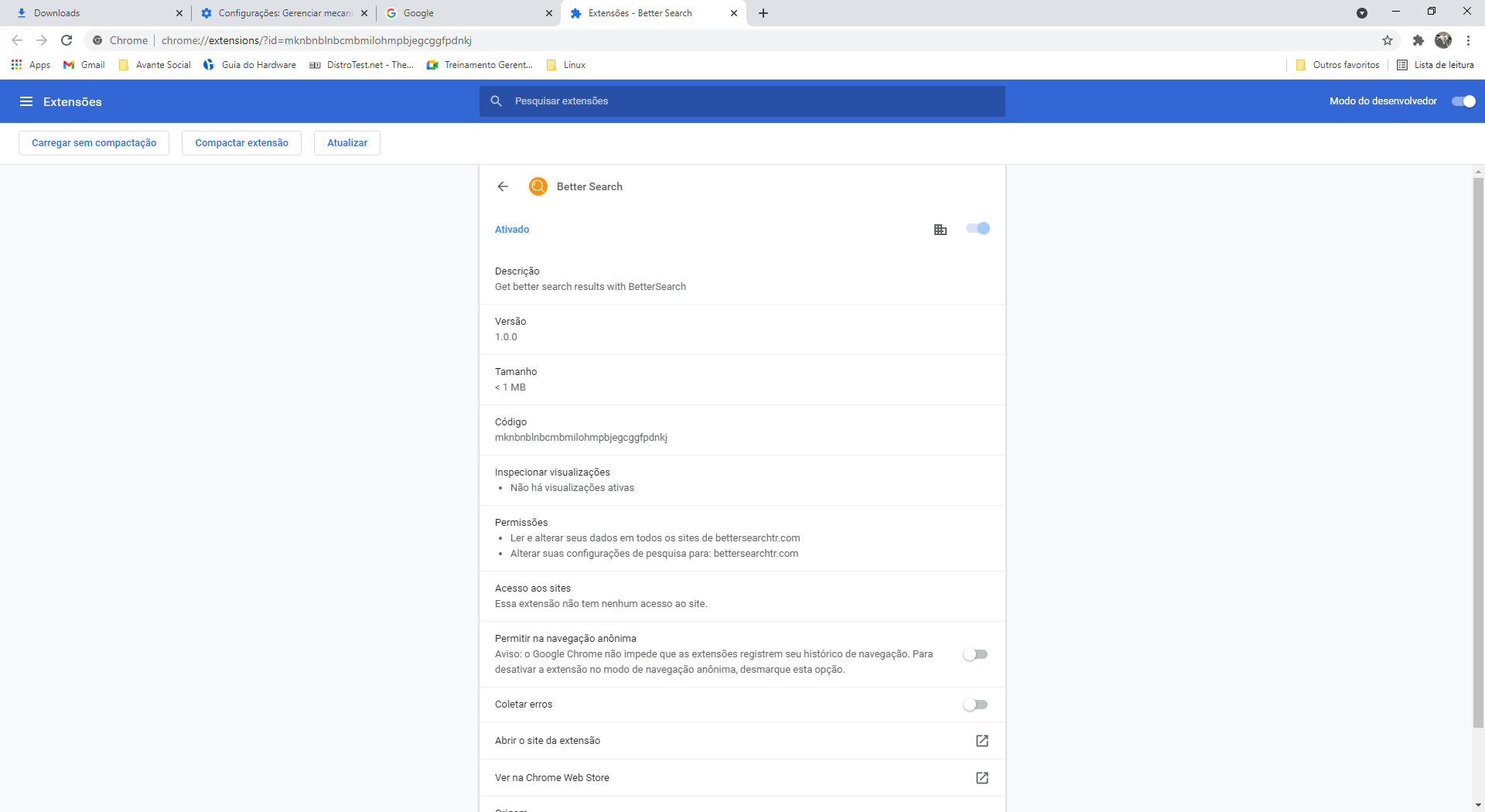The width and height of the screenshot is (1485, 812).
Task: Close the Configurações tab
Action: [364, 13]
